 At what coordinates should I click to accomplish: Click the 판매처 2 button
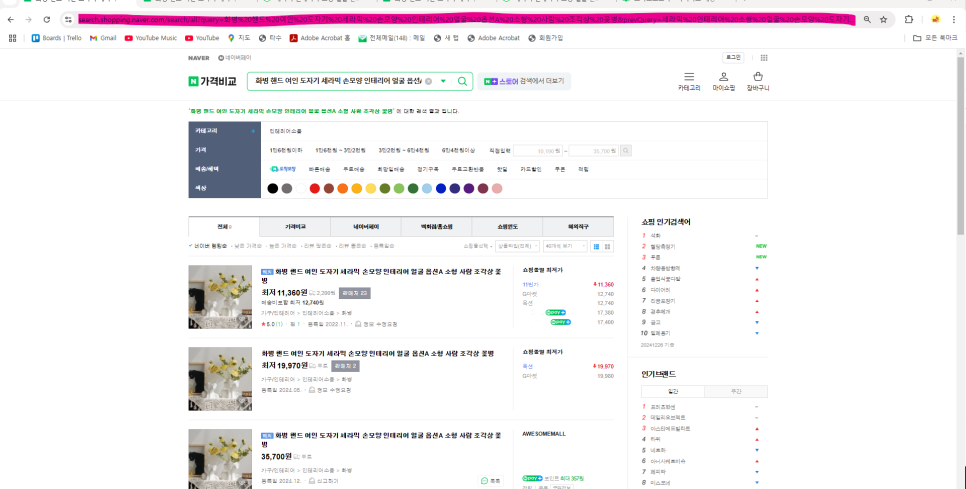(345, 366)
